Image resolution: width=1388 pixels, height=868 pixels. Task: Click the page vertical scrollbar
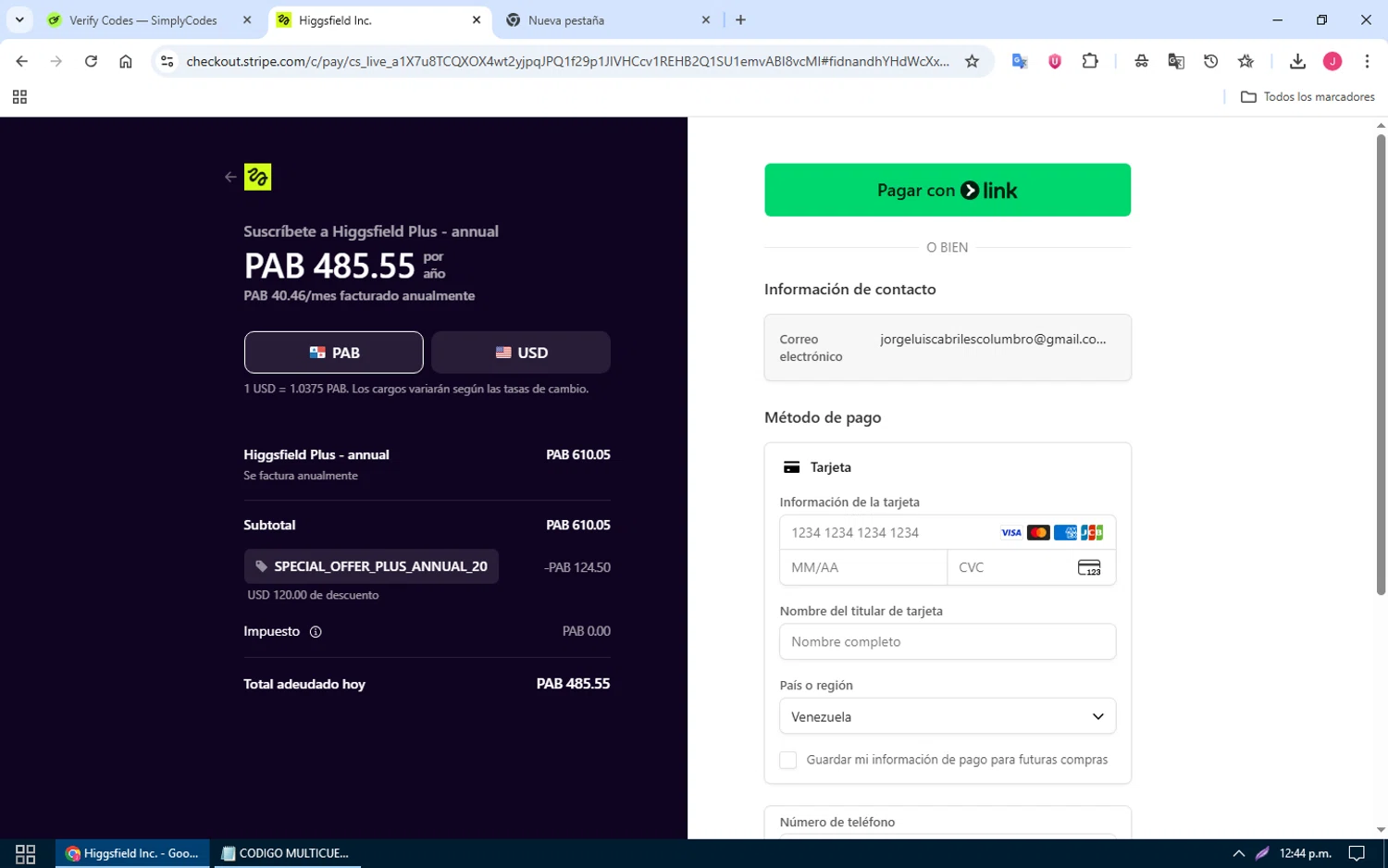click(1381, 365)
